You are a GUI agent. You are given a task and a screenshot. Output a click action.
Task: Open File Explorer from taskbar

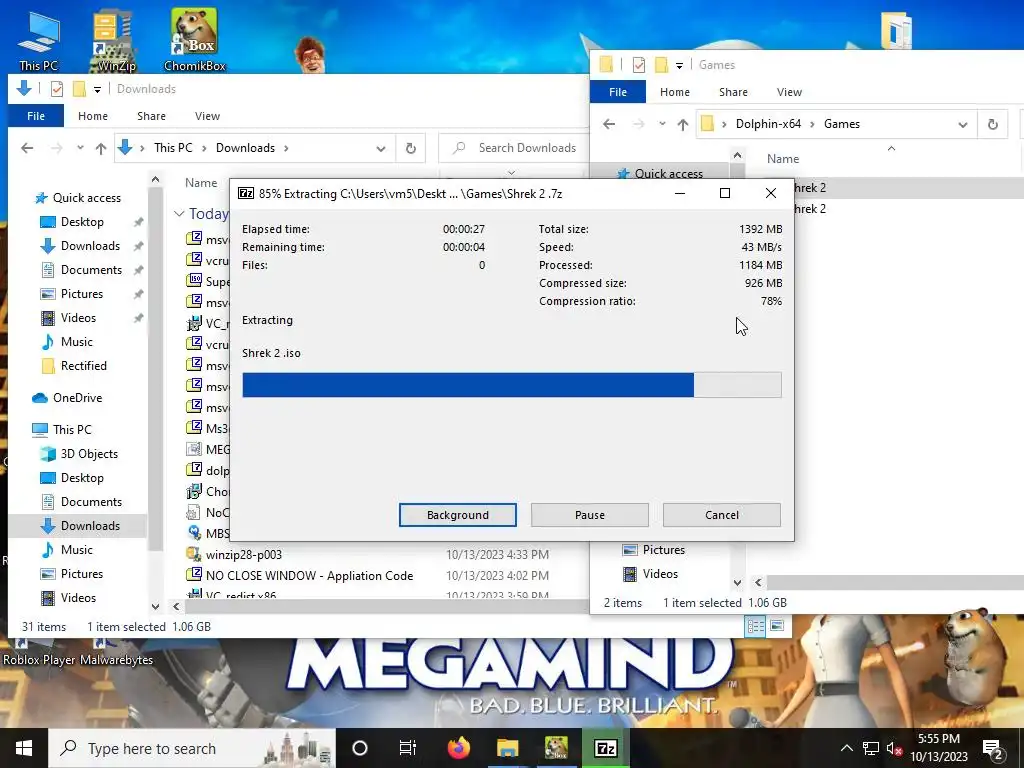[x=507, y=748]
